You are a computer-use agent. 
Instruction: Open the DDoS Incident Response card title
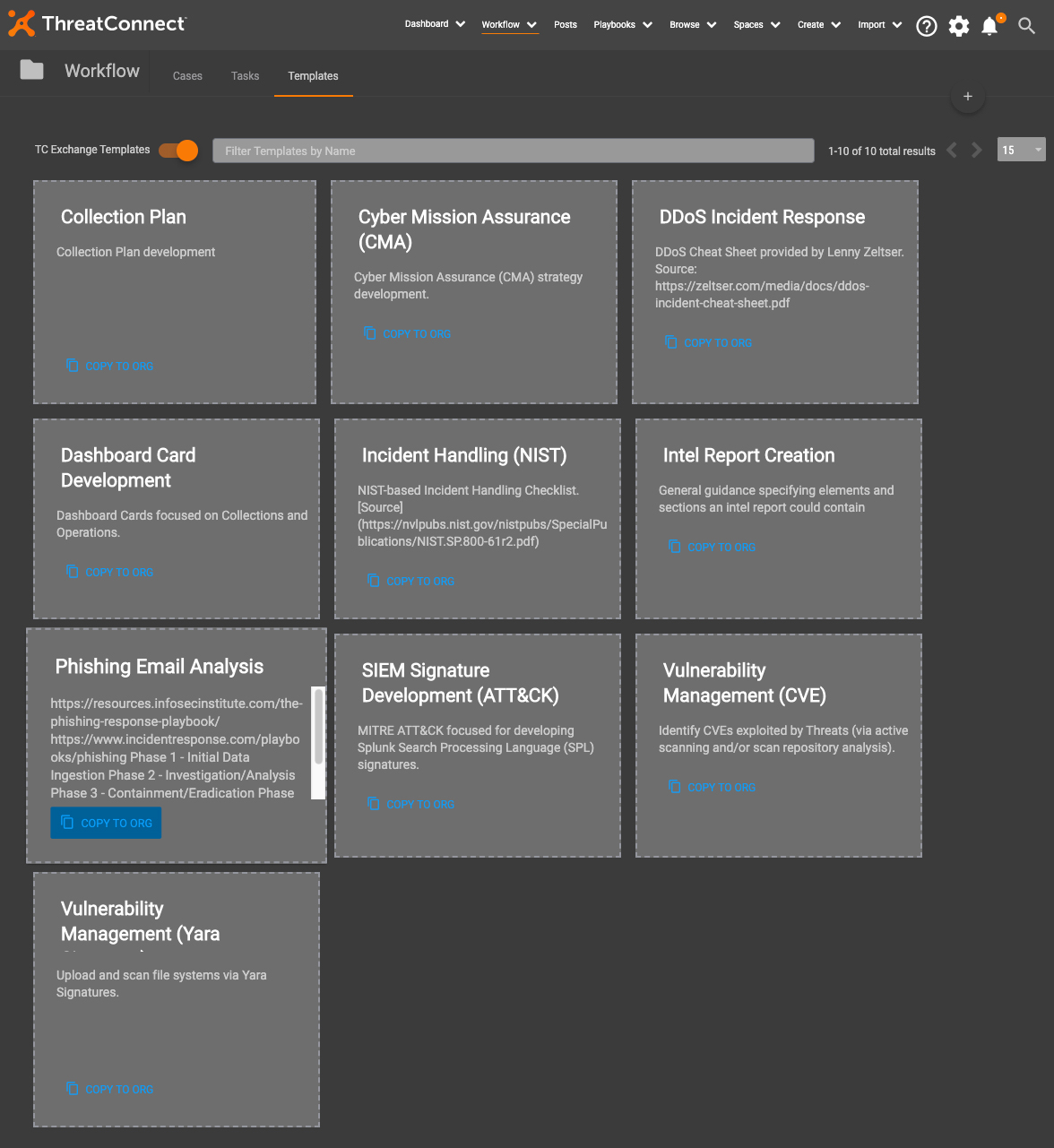[x=762, y=217]
